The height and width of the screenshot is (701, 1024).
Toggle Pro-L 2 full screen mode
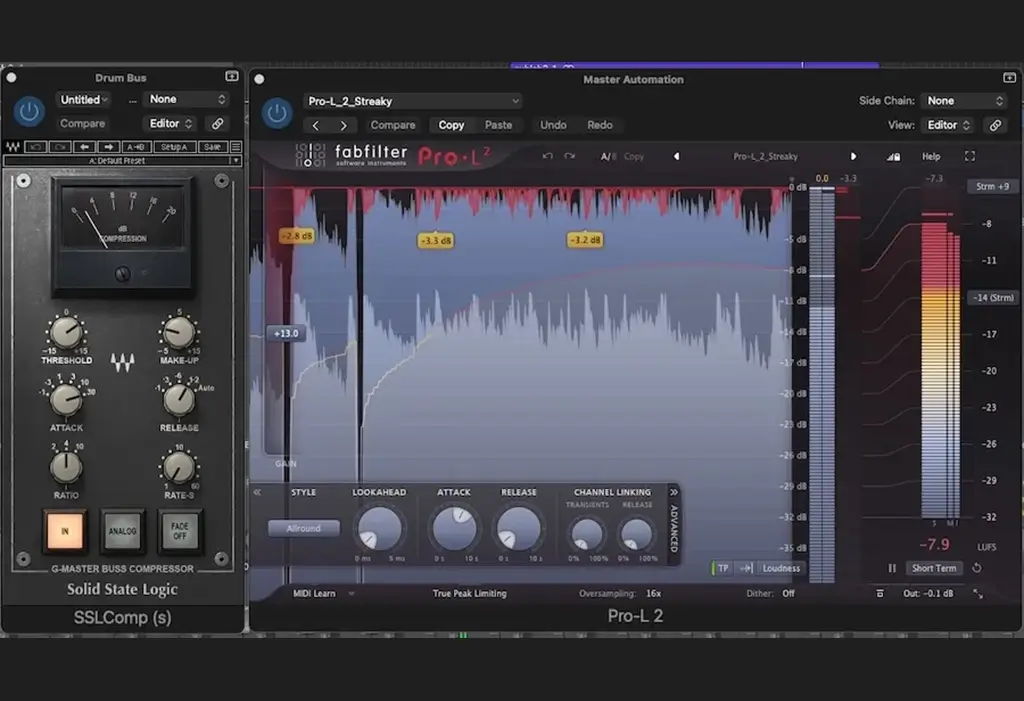coord(969,157)
